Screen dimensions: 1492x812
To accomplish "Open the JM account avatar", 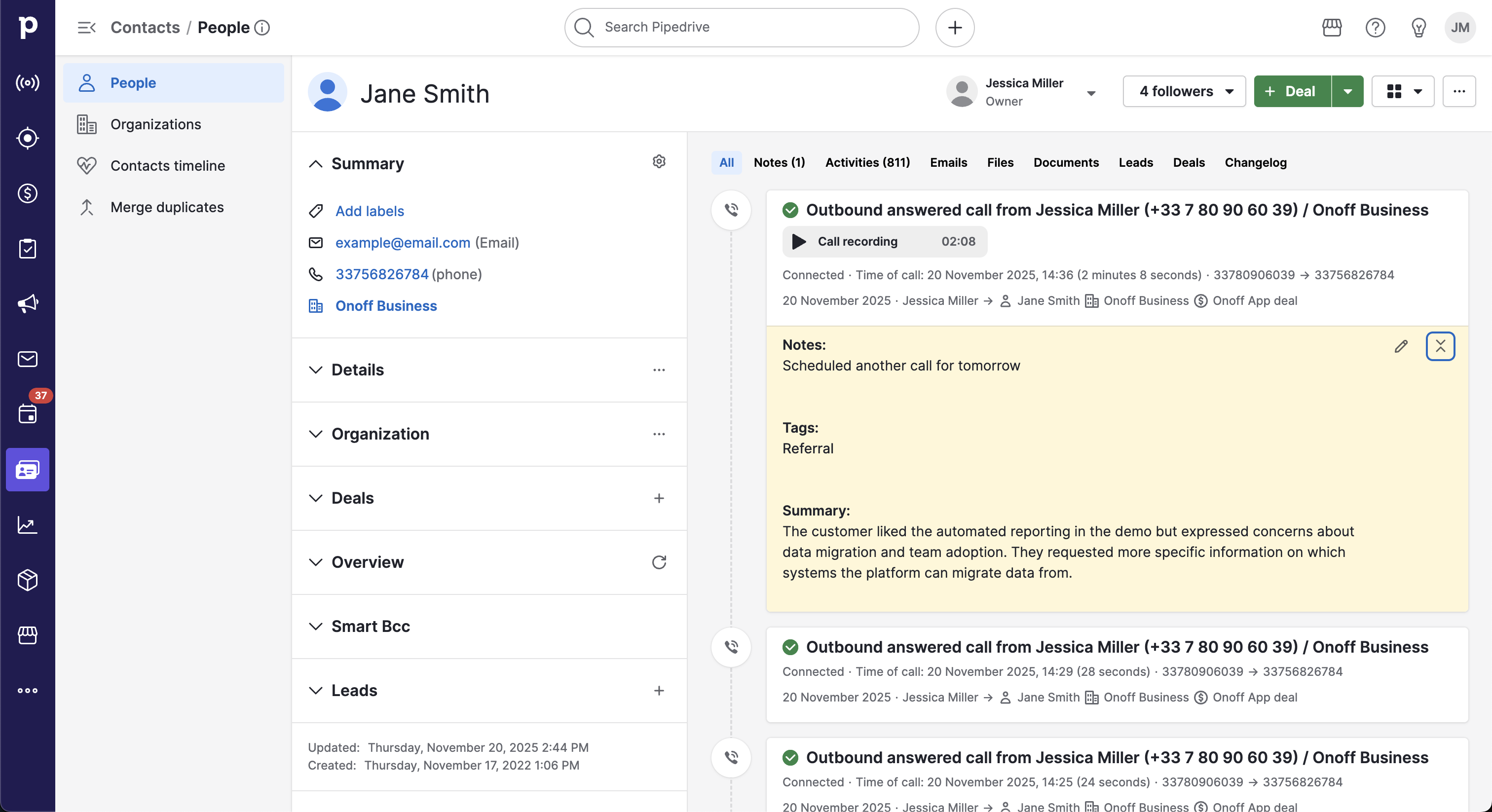I will [x=1460, y=27].
